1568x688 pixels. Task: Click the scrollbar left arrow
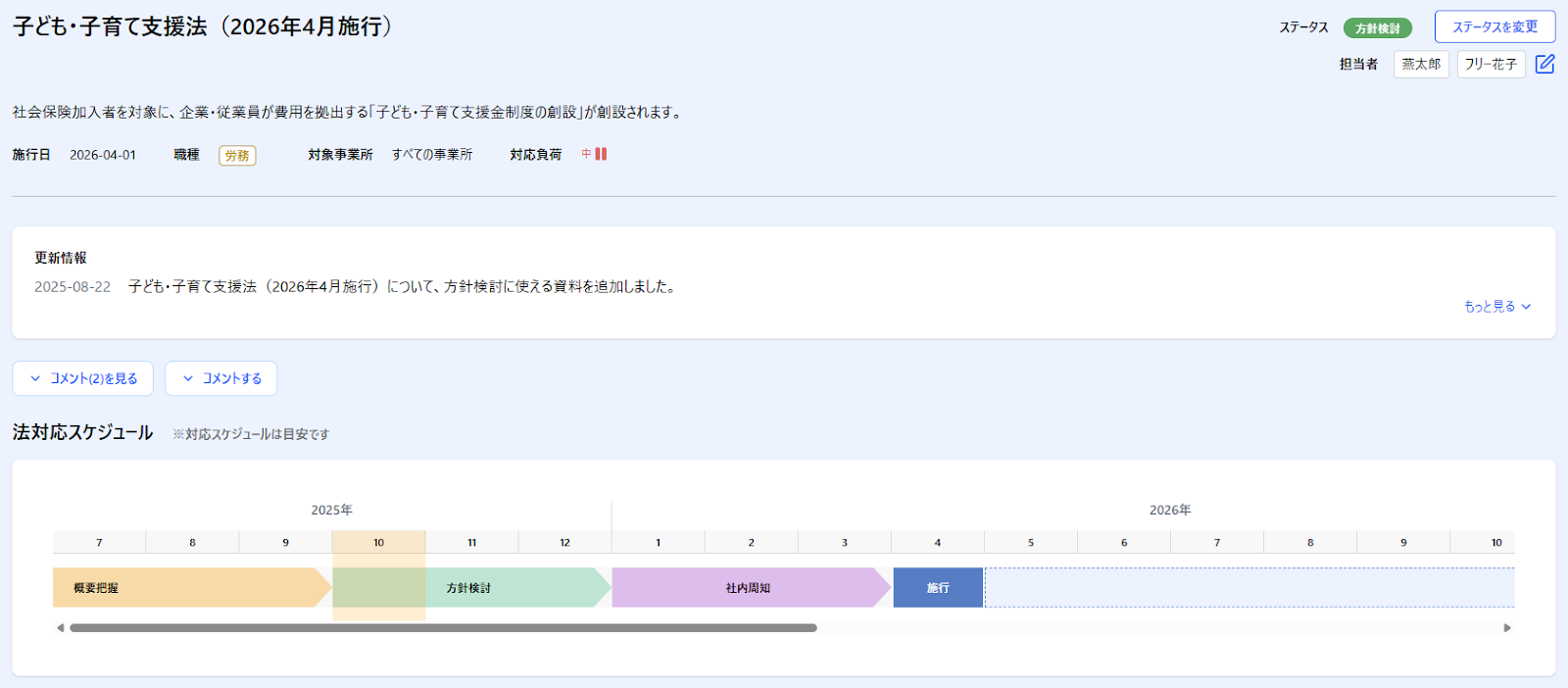pyautogui.click(x=61, y=628)
